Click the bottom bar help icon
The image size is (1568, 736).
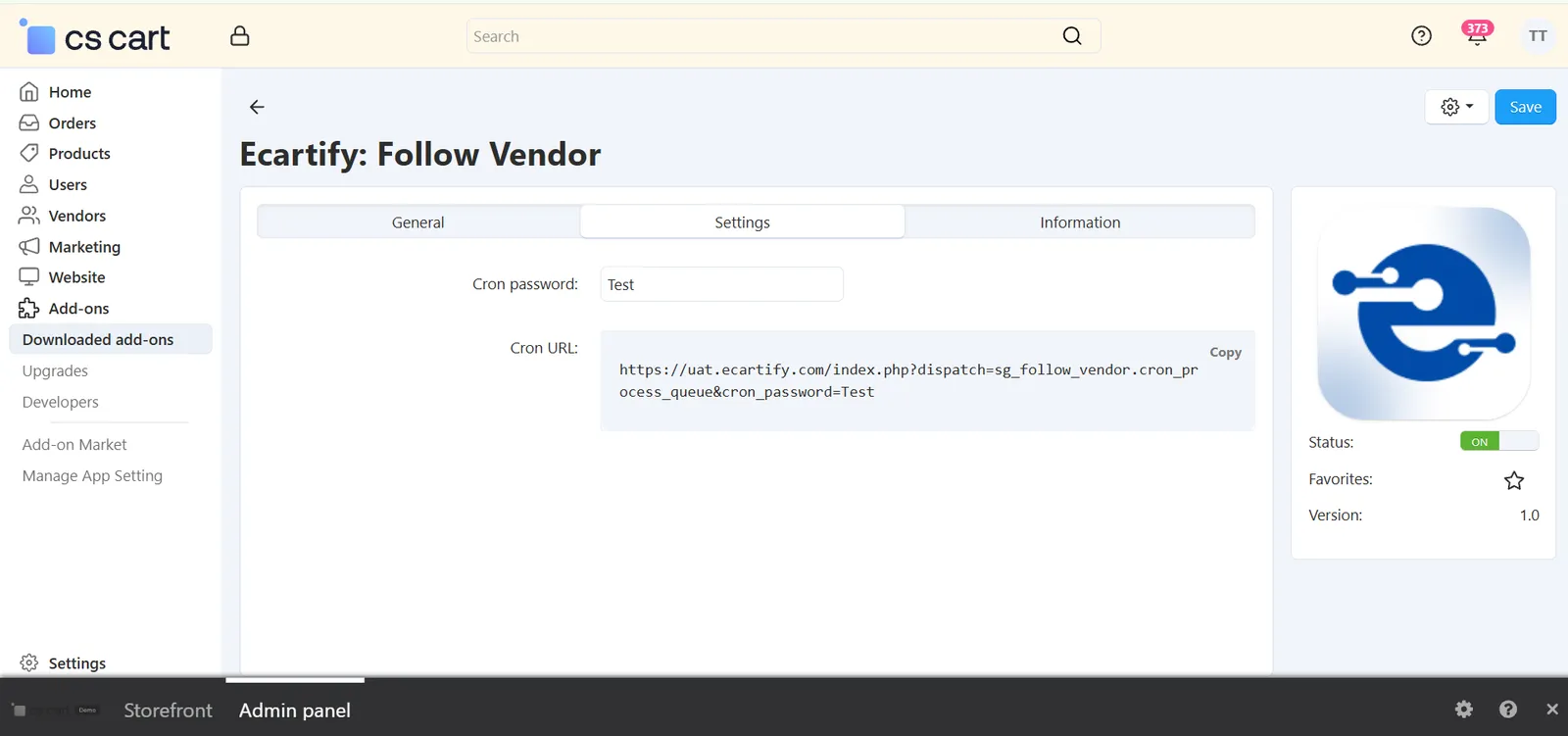pyautogui.click(x=1508, y=710)
